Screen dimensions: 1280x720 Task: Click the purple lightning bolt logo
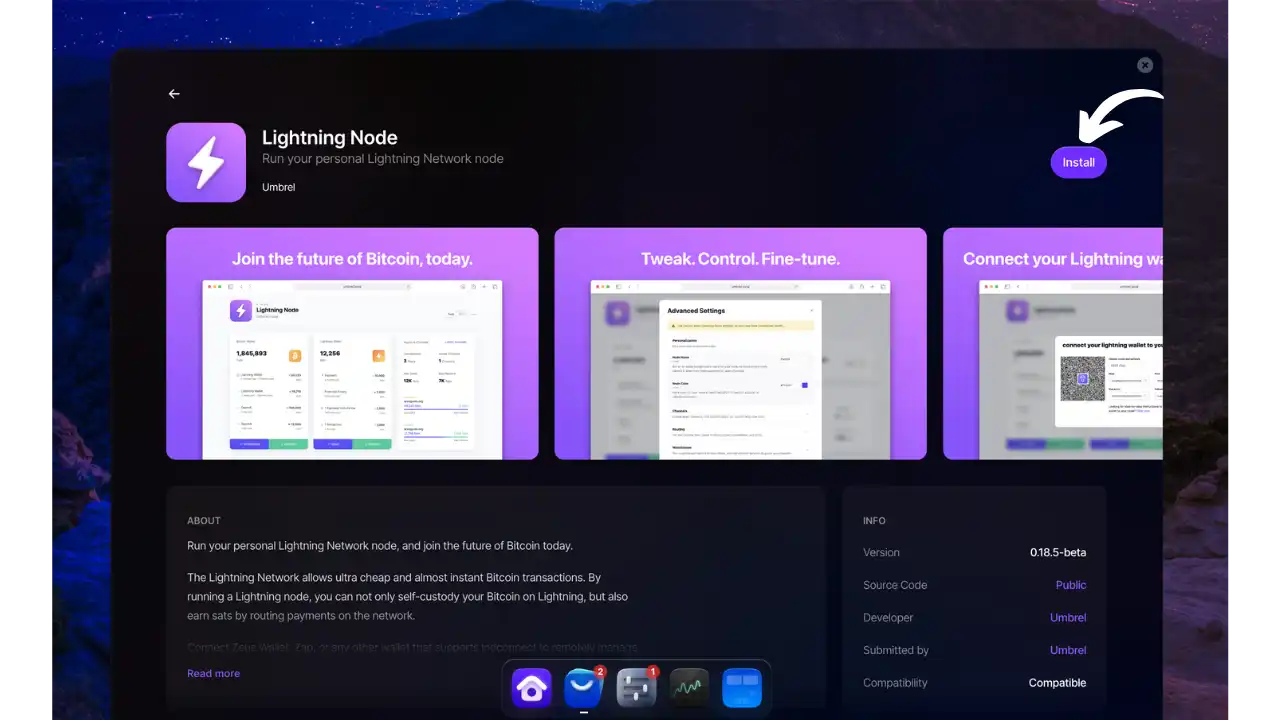point(205,161)
